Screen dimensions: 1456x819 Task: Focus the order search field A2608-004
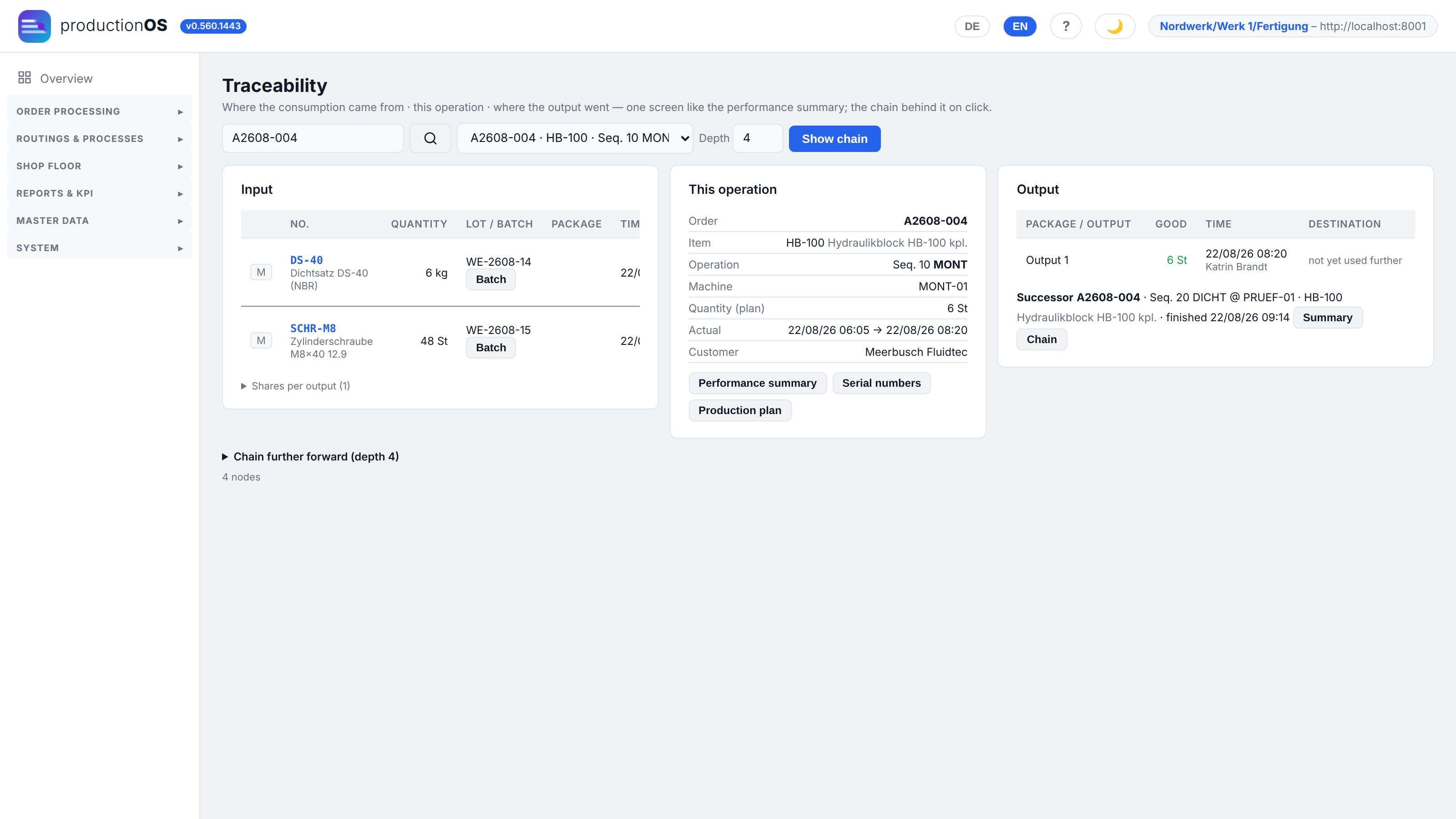point(313,138)
